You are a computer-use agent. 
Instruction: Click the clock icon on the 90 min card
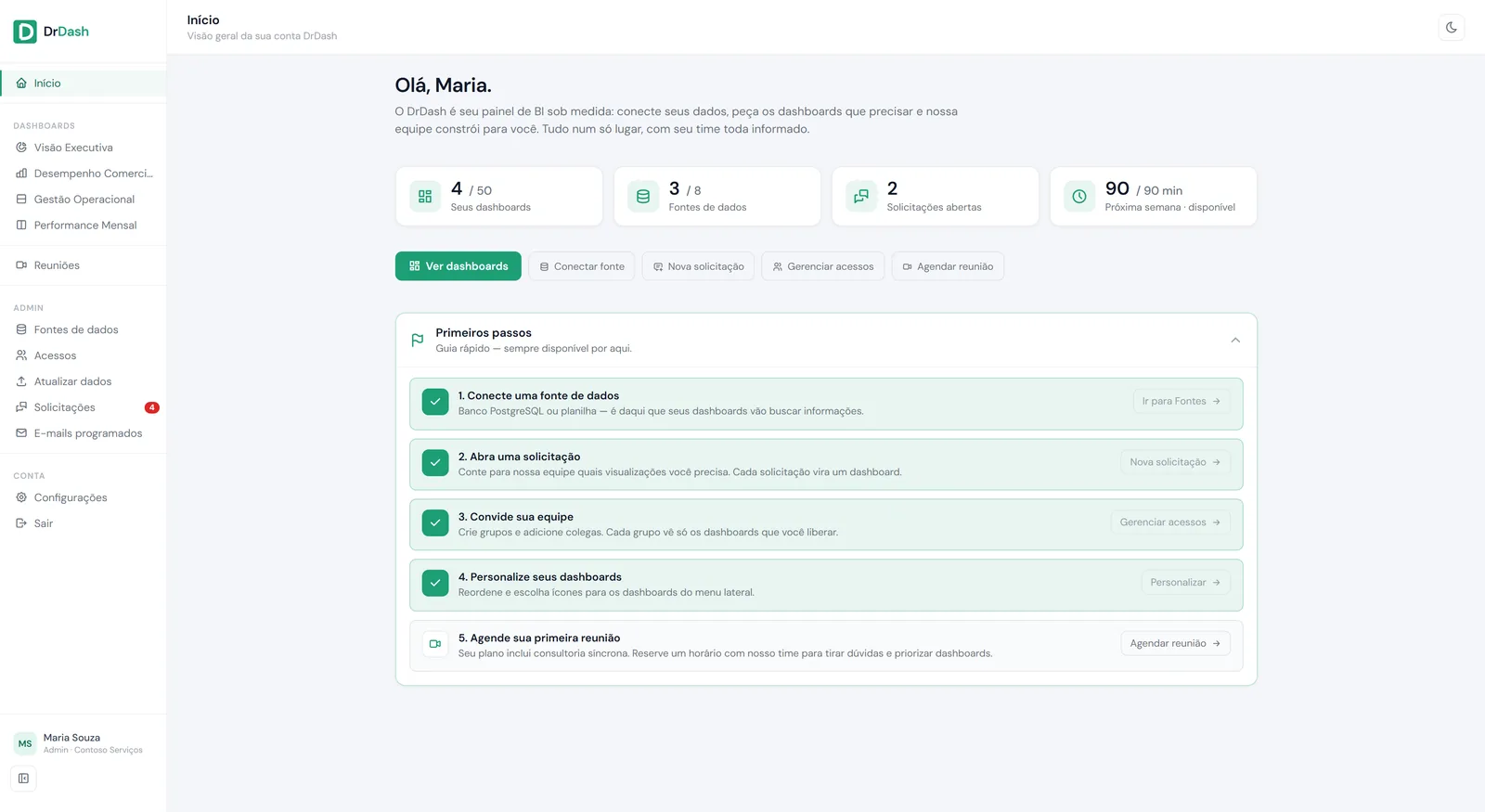[x=1079, y=197]
